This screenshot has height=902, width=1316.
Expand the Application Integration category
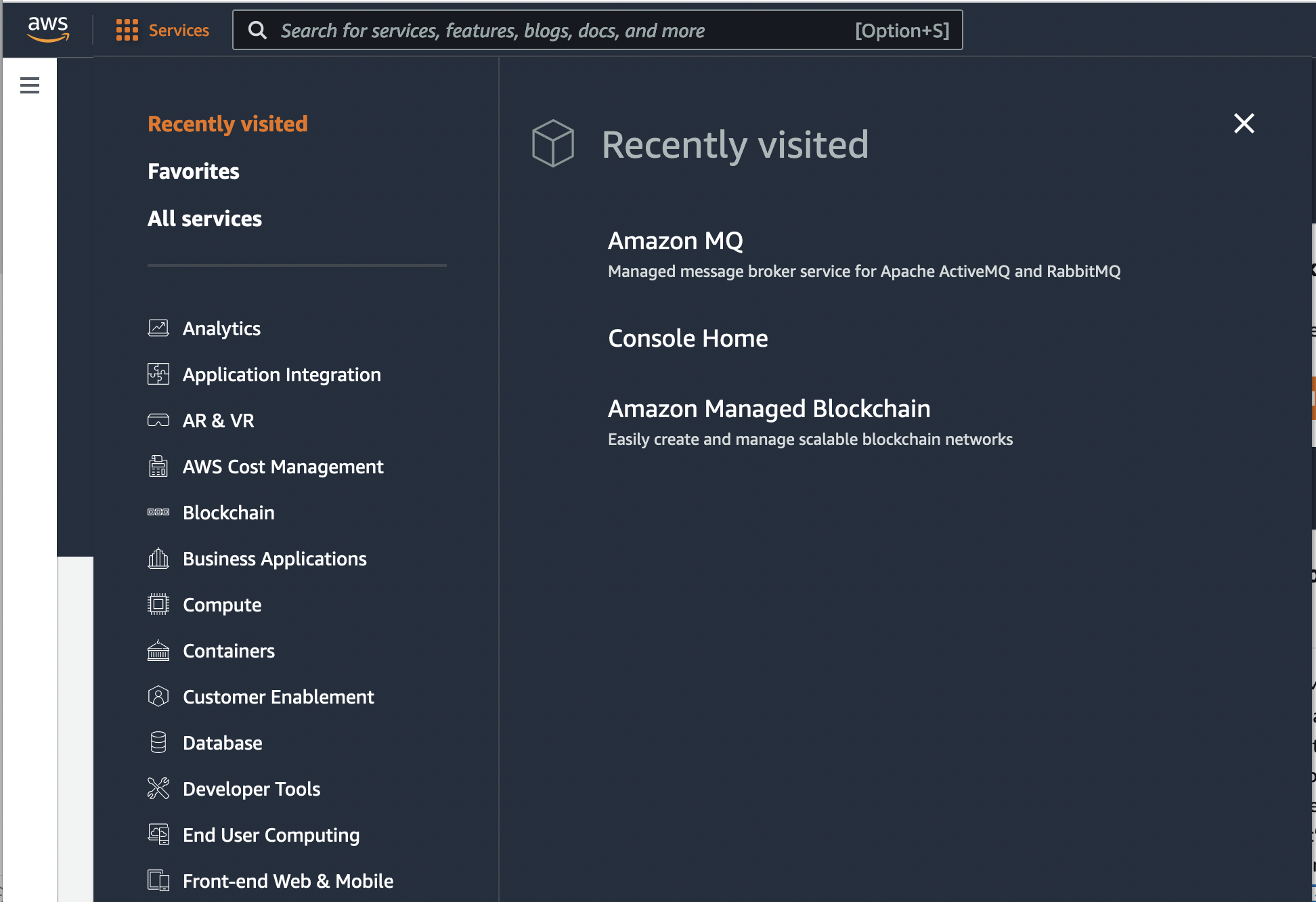click(282, 374)
